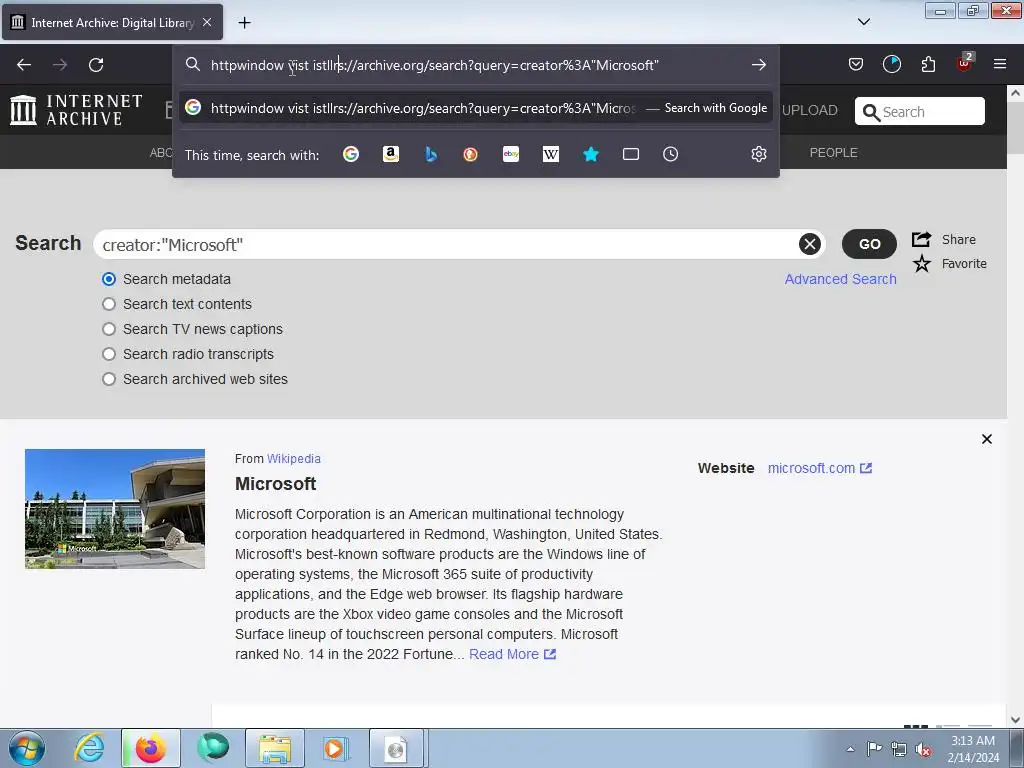Screen dimensions: 1024x768
Task: Click the page scrollbar up arrow
Action: pos(1015,93)
